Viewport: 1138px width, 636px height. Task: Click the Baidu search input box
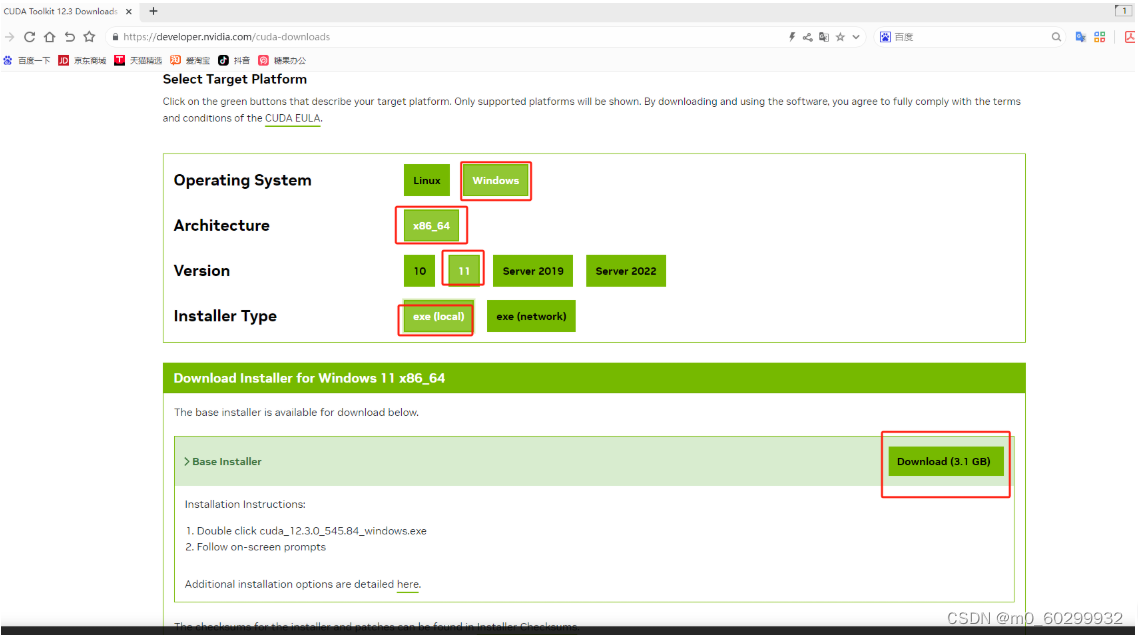(971, 37)
